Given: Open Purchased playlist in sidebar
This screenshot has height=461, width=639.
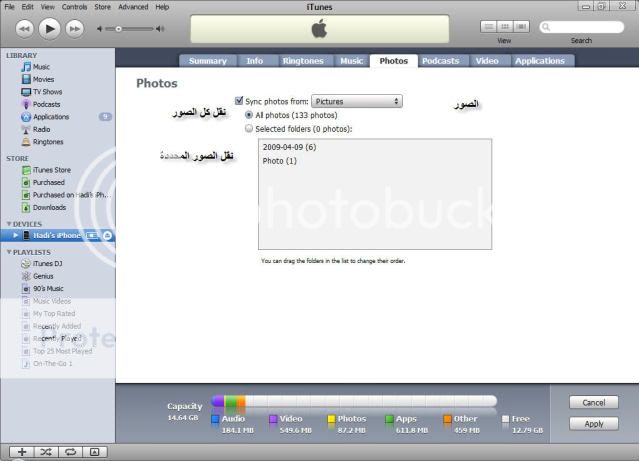Looking at the screenshot, I should [48, 183].
